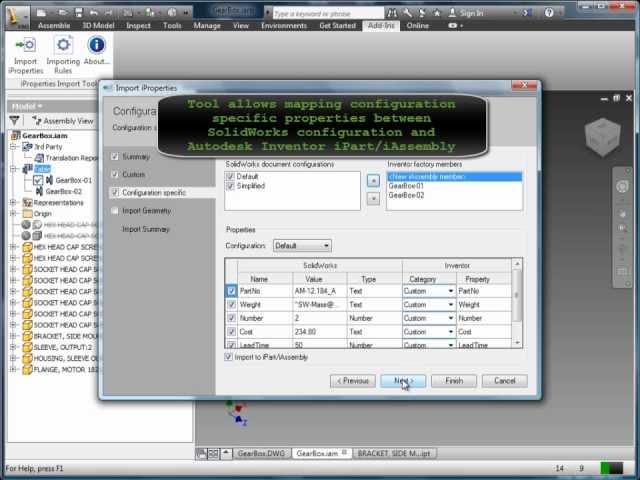This screenshot has width=640, height=480.
Task: Collapse the Table tree node
Action: click(x=13, y=169)
